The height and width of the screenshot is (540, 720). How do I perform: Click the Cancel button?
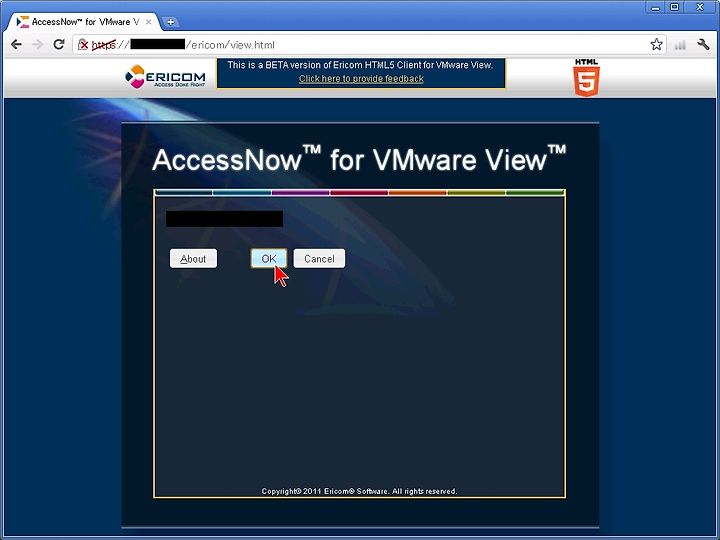click(x=319, y=259)
